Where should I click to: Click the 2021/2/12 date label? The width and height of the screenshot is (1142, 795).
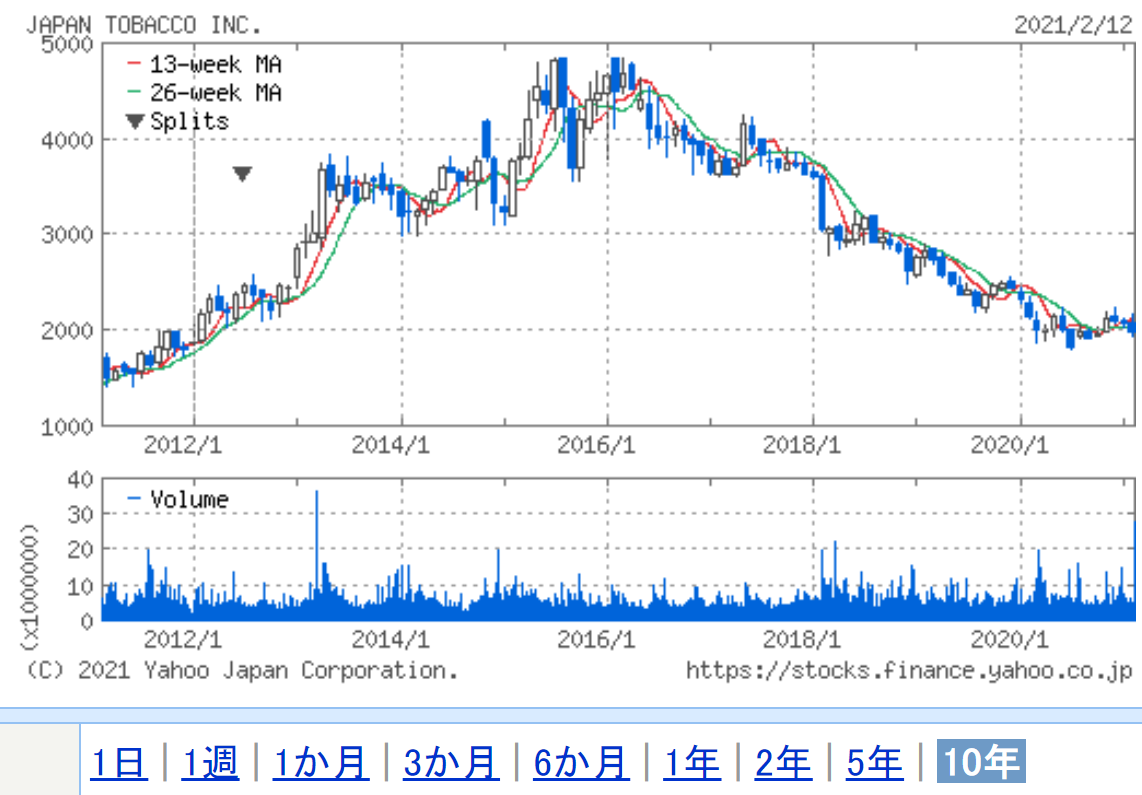(1073, 25)
